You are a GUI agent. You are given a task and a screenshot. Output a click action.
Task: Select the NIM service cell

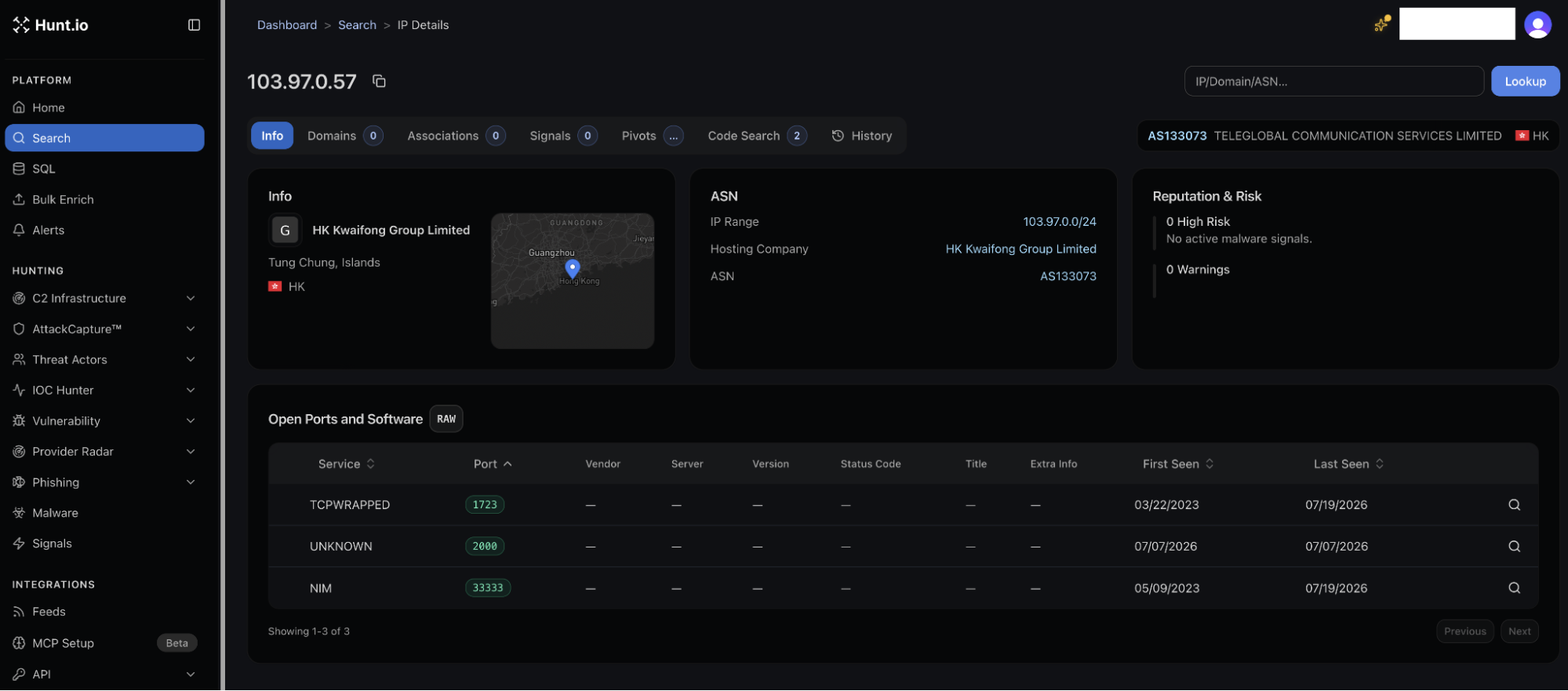321,588
